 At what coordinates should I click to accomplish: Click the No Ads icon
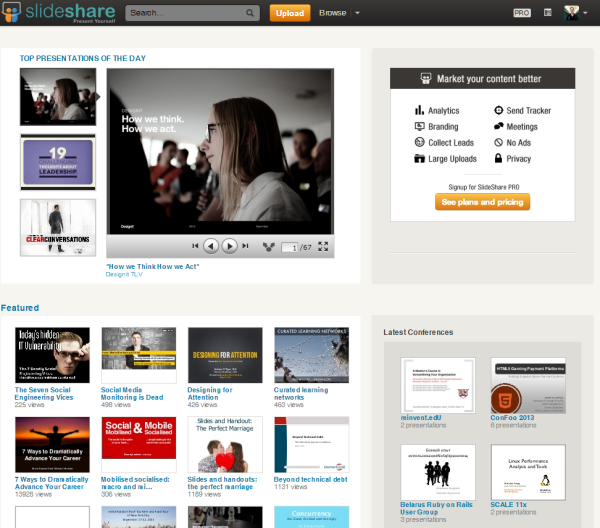pyautogui.click(x=498, y=142)
